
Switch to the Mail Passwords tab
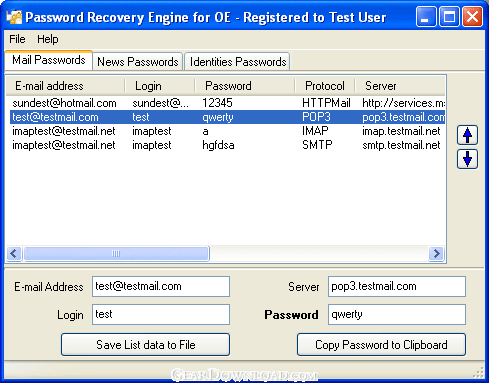(x=49, y=60)
